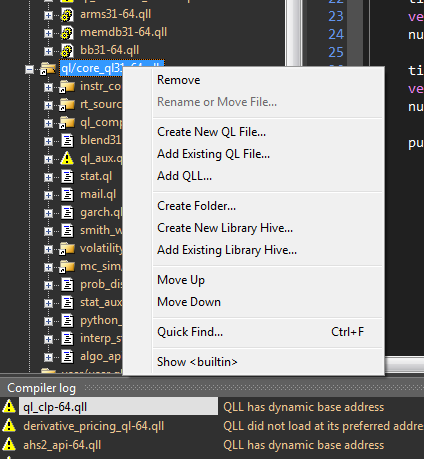The height and width of the screenshot is (459, 424).
Task: Select bb31-64.qll in the project tree
Action: [x=110, y=50]
